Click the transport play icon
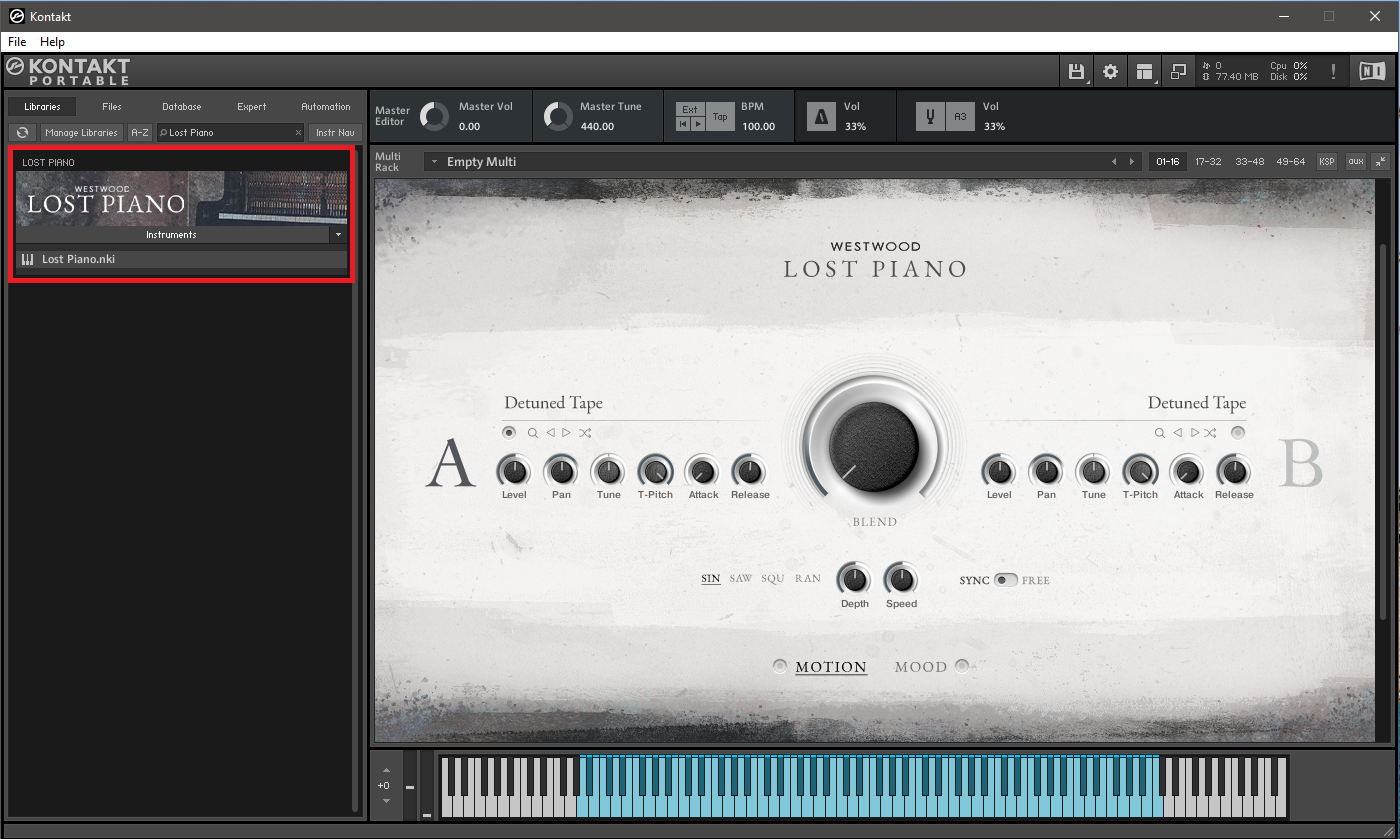 point(698,124)
